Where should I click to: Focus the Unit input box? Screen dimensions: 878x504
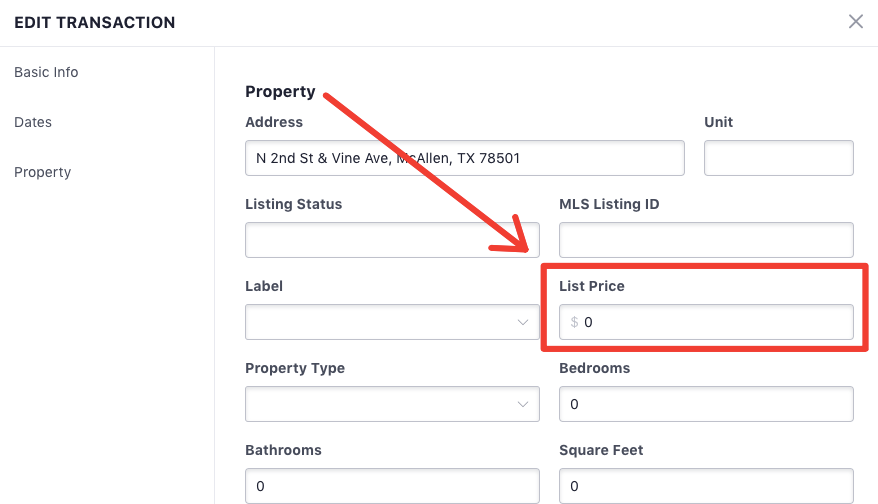[778, 158]
